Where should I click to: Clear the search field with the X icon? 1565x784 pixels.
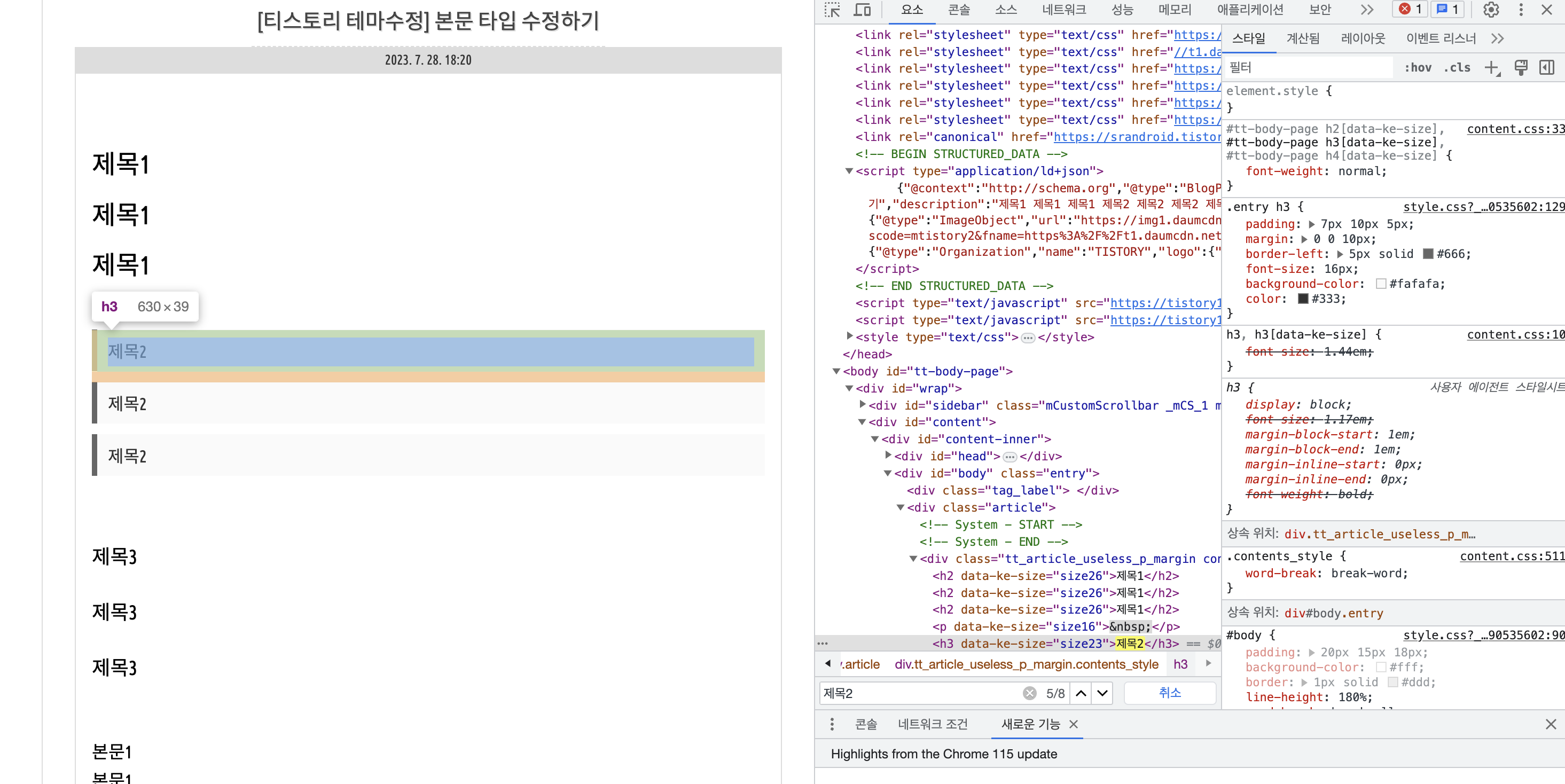(x=1029, y=693)
